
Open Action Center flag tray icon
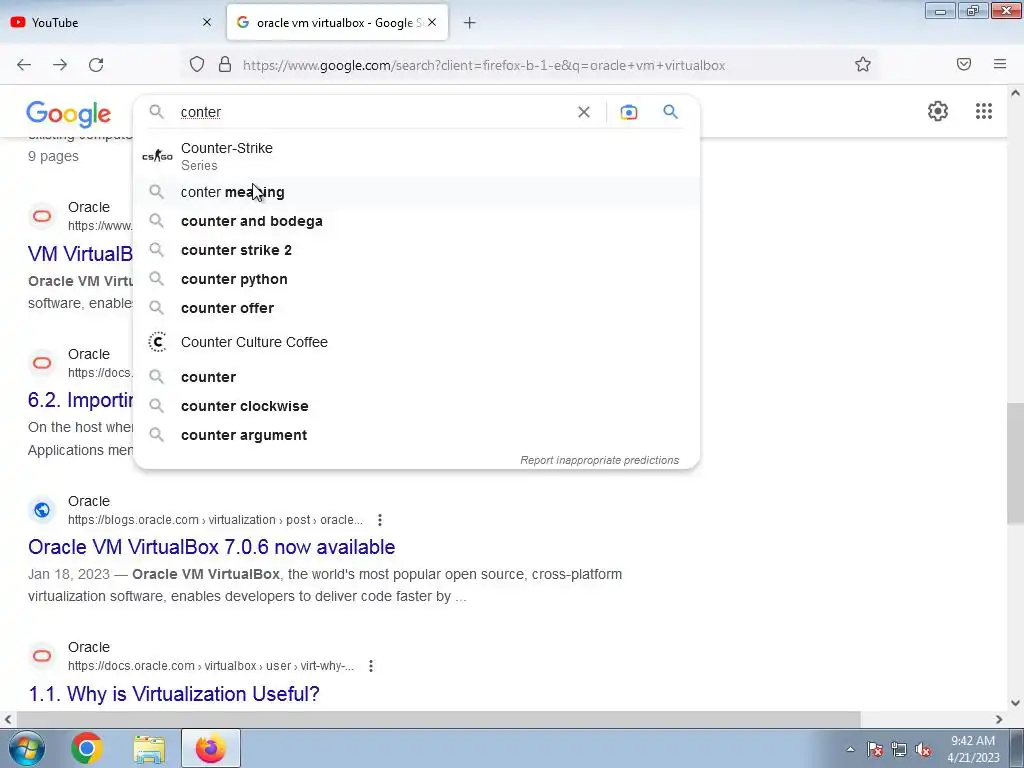[x=874, y=749]
